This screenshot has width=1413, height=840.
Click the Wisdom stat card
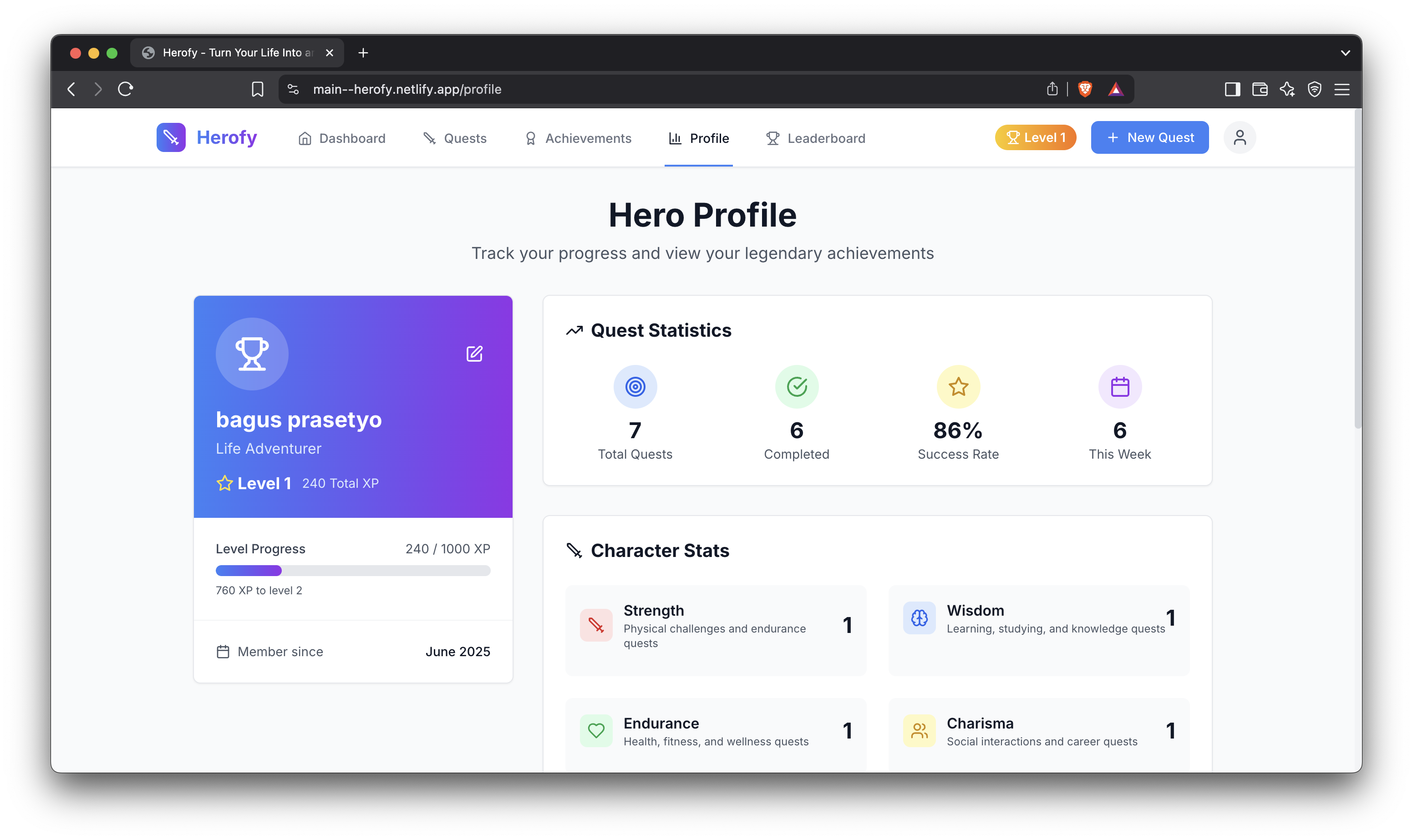point(1039,630)
